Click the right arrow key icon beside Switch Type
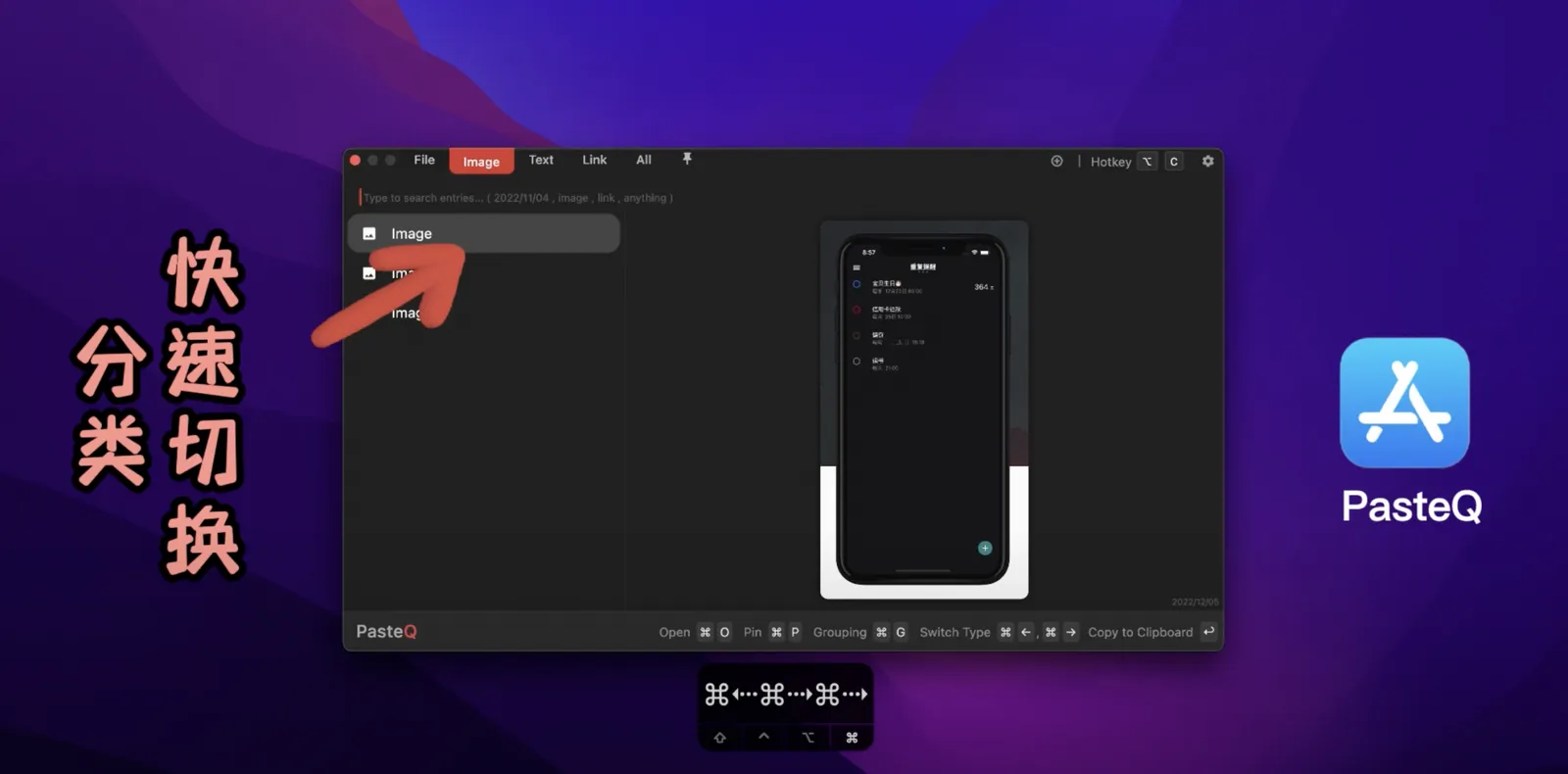This screenshot has width=1568, height=774. [x=1070, y=632]
